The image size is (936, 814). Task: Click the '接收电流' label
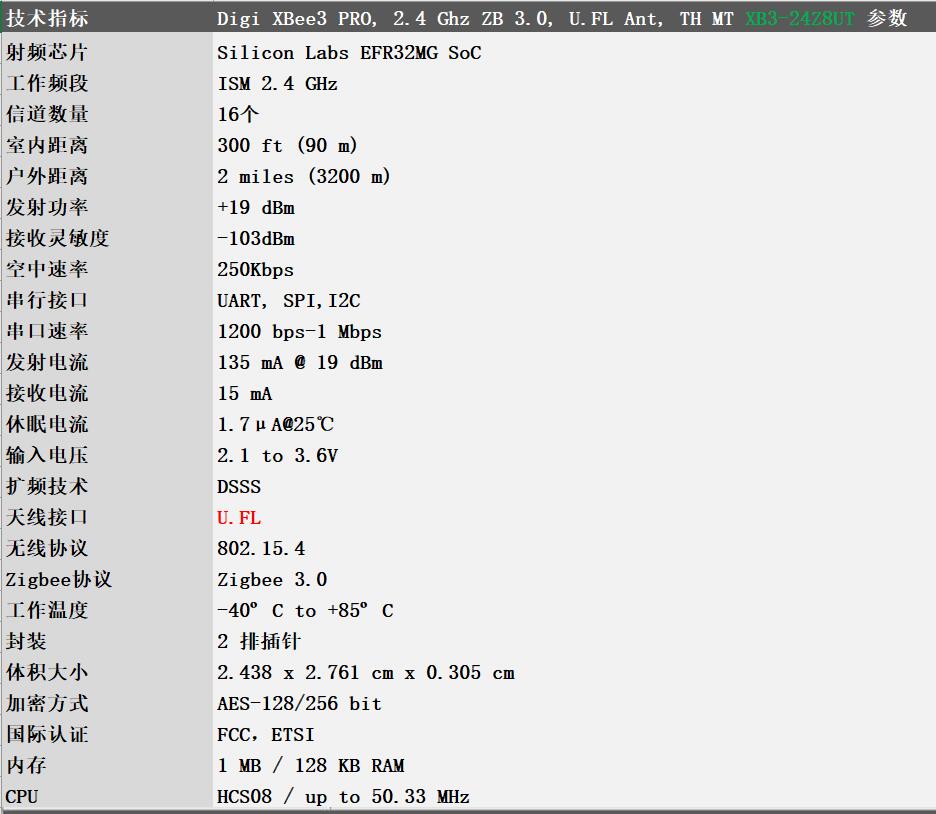pyautogui.click(x=47, y=393)
